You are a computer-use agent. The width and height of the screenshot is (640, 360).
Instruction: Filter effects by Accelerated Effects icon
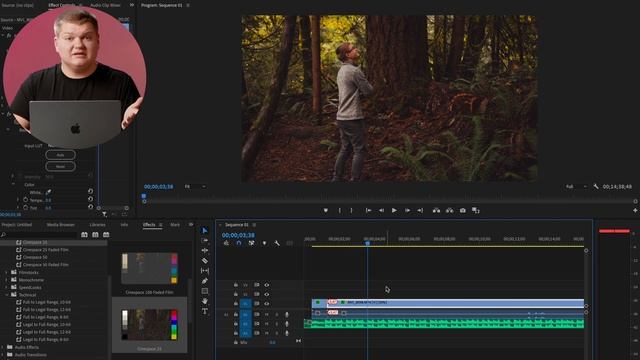click(x=84, y=235)
